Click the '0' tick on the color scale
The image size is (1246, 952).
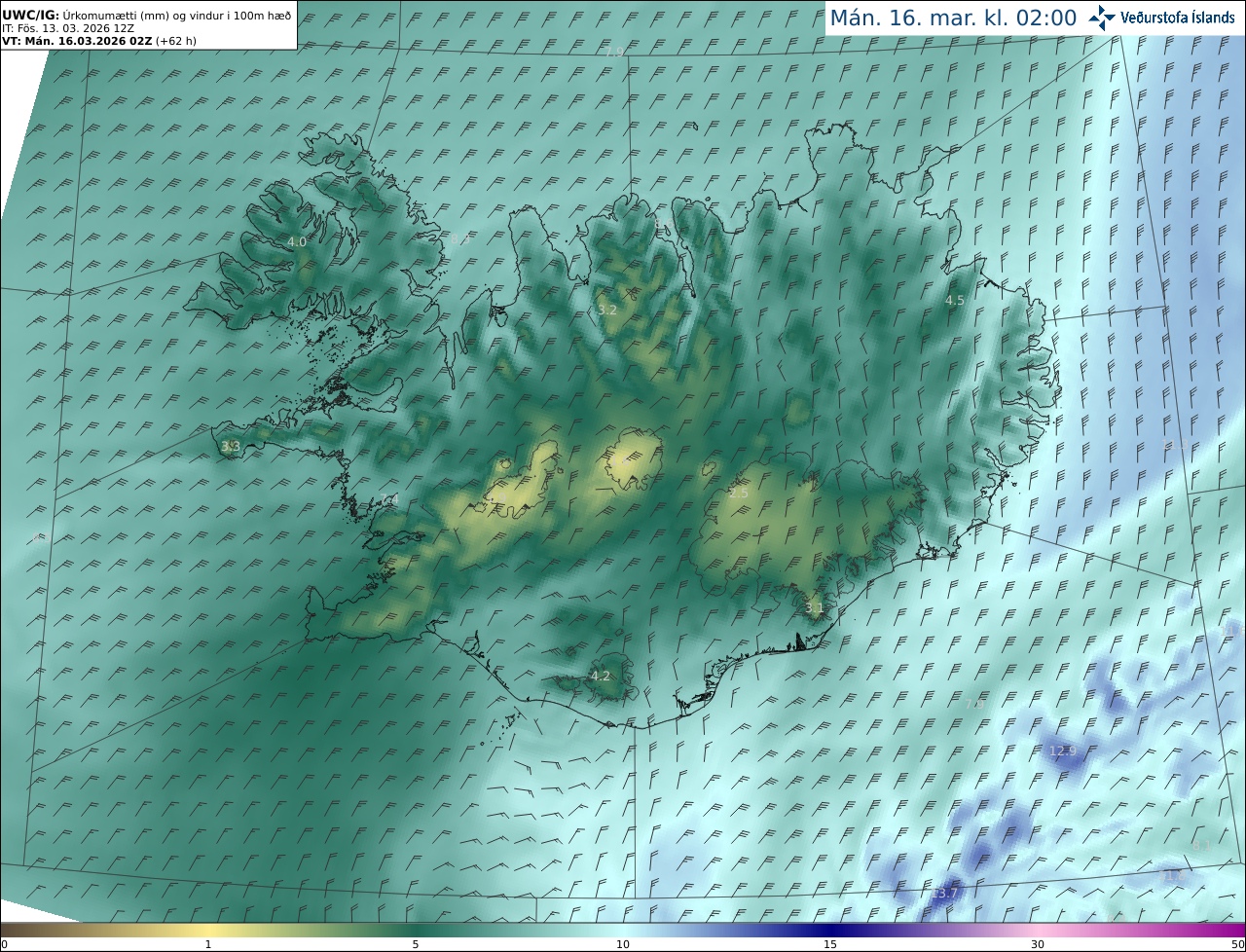point(4,944)
